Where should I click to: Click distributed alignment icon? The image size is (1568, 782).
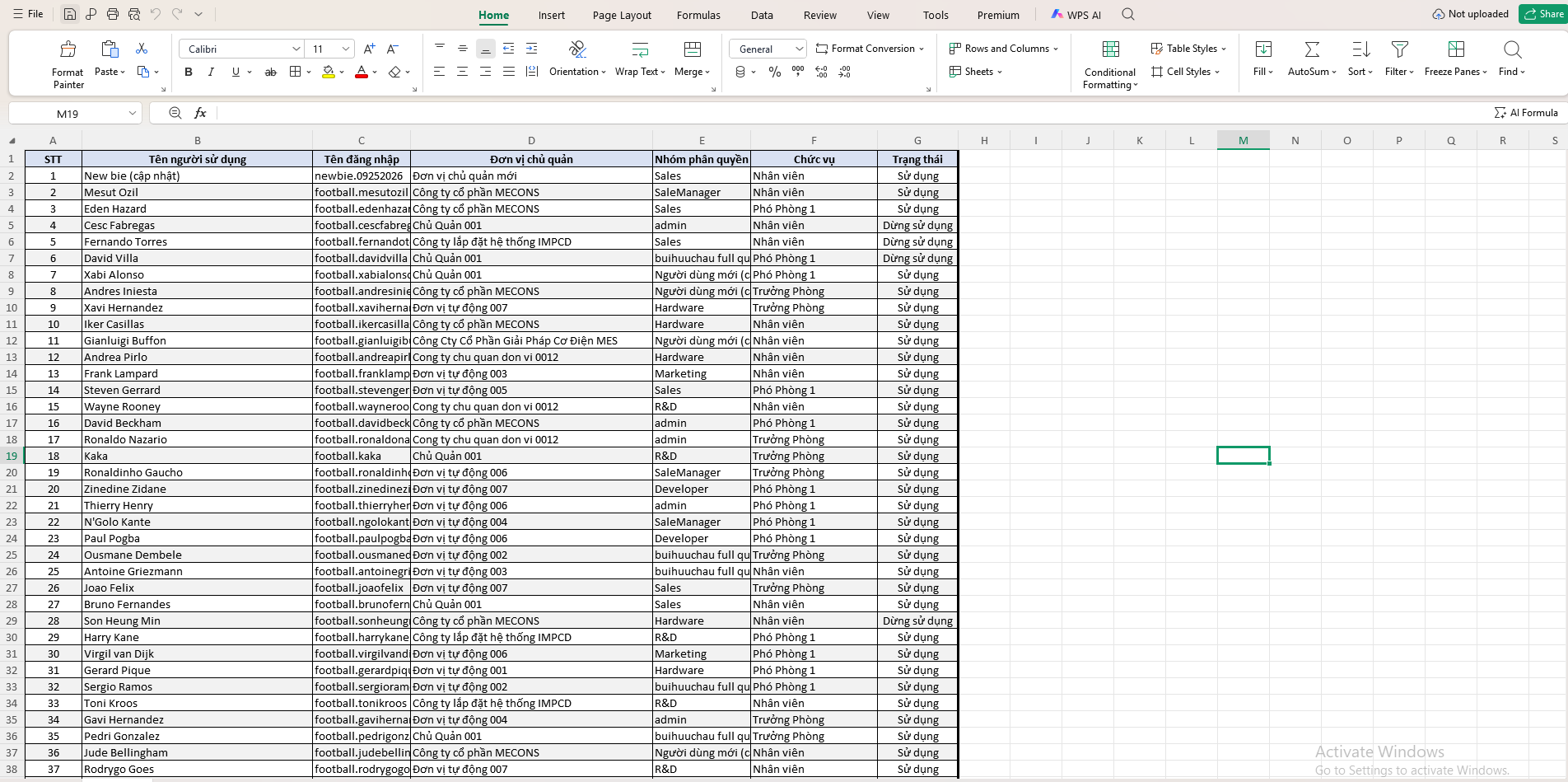coord(532,72)
